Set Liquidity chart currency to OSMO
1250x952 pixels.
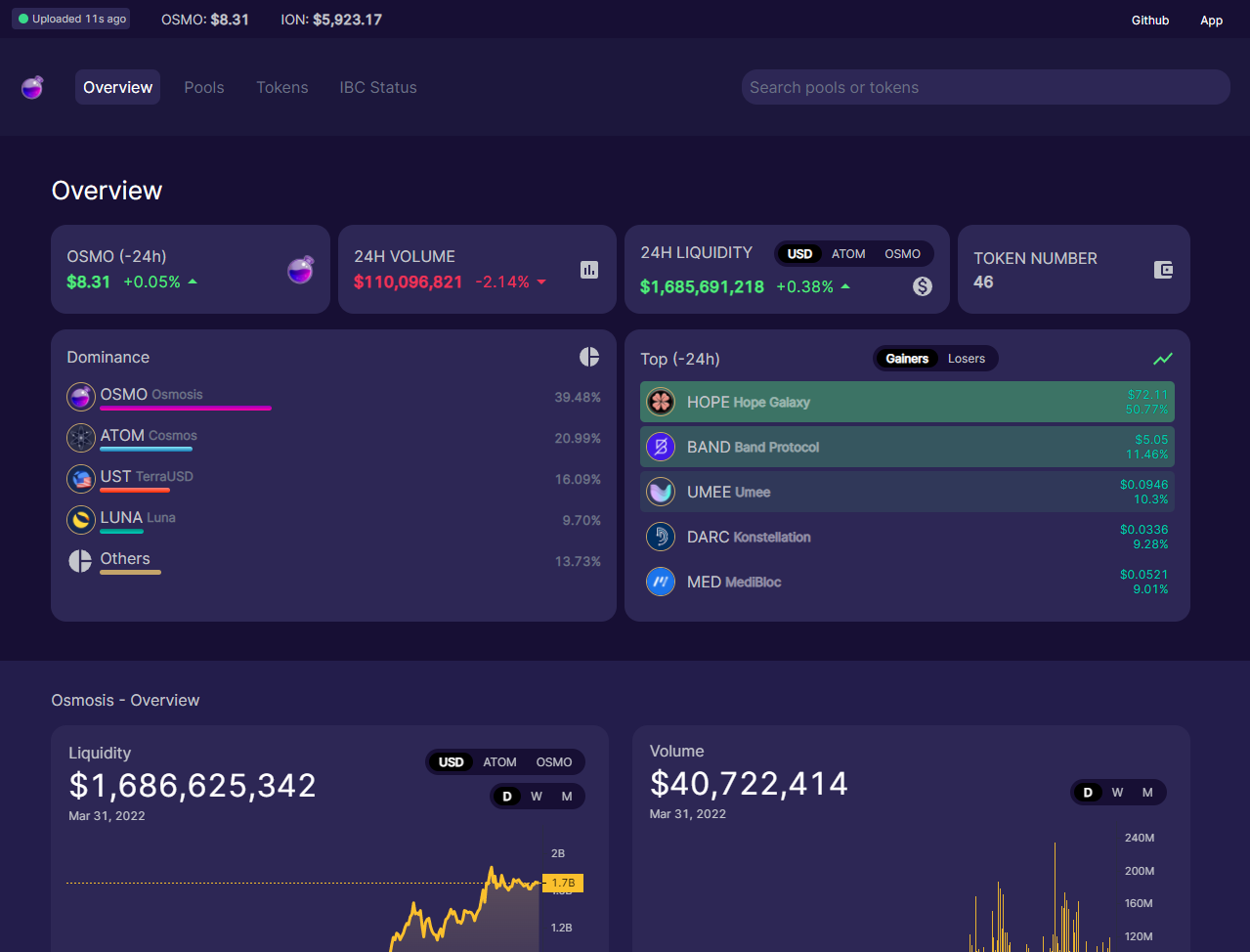[x=554, y=762]
